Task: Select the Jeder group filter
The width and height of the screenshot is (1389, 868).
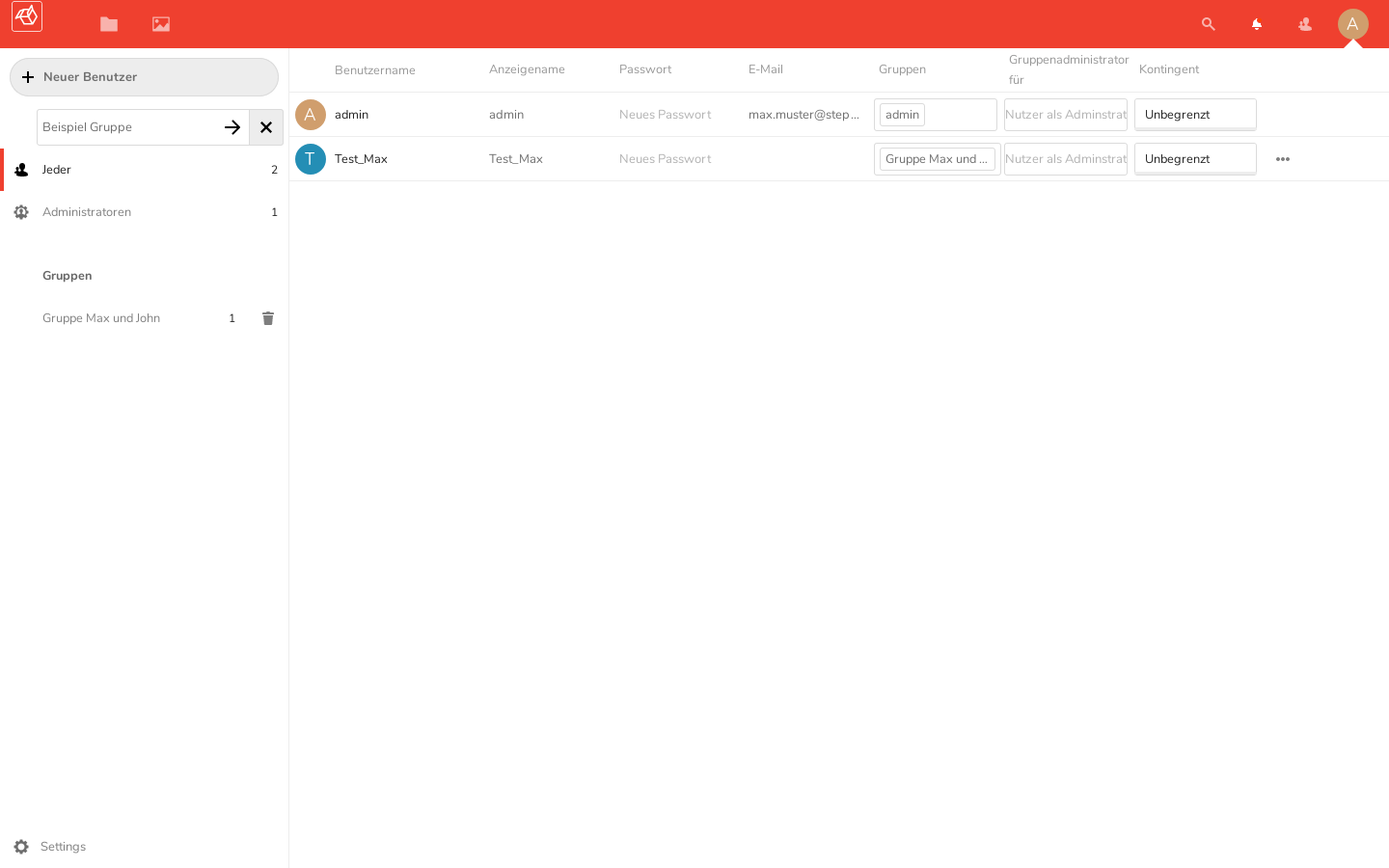Action: (x=145, y=170)
